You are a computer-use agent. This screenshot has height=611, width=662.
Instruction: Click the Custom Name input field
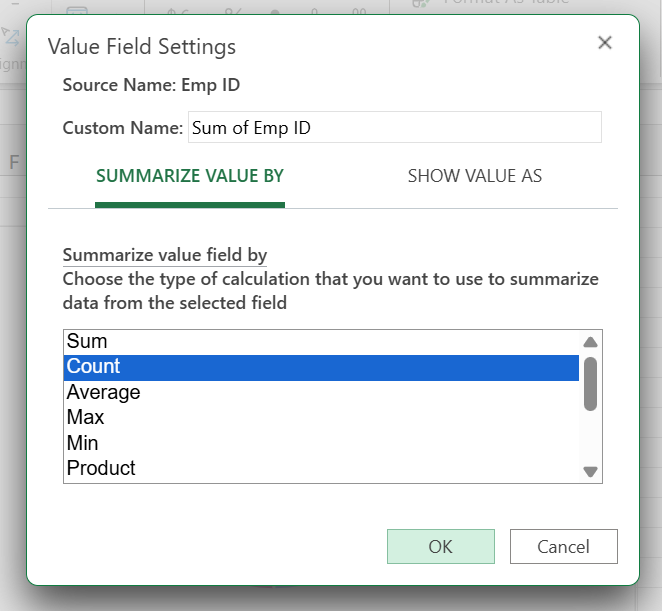point(394,128)
